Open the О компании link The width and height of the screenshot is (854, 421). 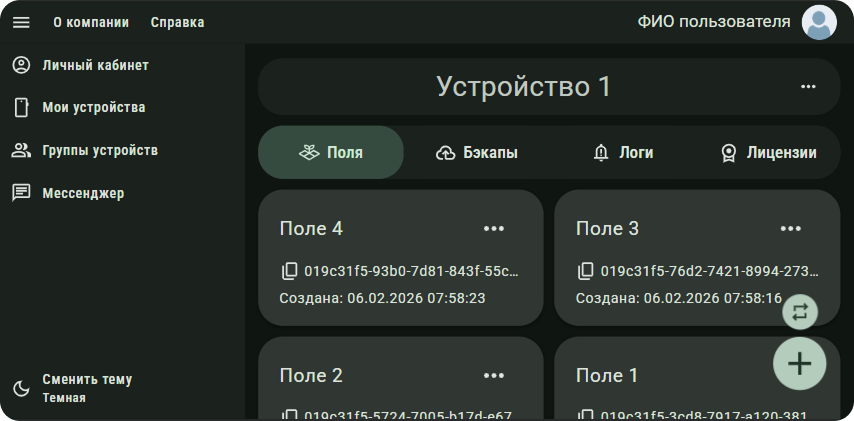pos(91,22)
